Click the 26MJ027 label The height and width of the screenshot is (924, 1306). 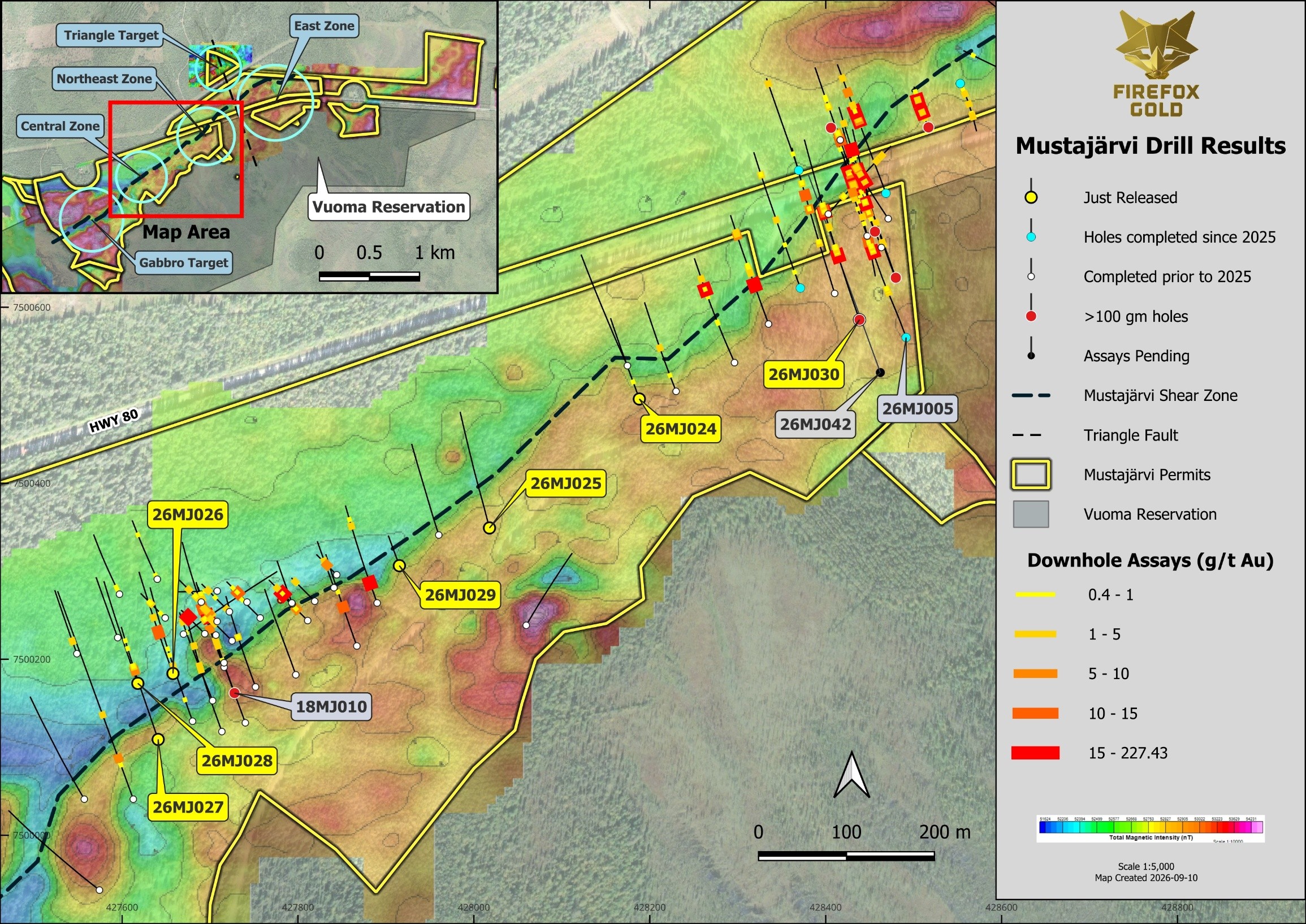tap(188, 807)
